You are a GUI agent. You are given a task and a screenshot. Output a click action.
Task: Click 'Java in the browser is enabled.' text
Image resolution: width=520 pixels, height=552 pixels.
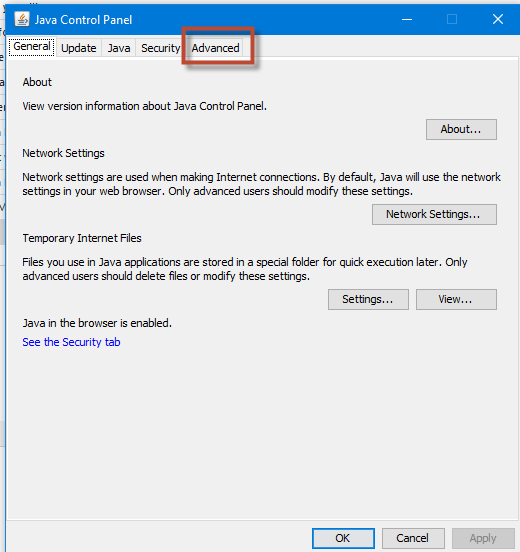[97, 323]
